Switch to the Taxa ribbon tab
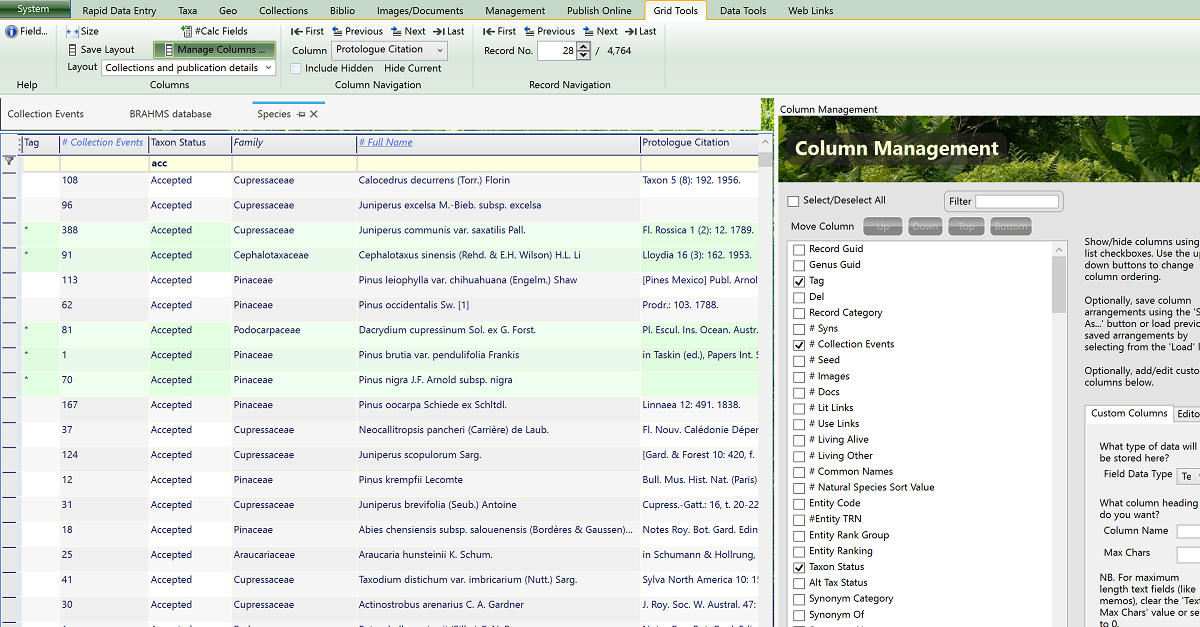The width and height of the screenshot is (1200, 627). (188, 10)
